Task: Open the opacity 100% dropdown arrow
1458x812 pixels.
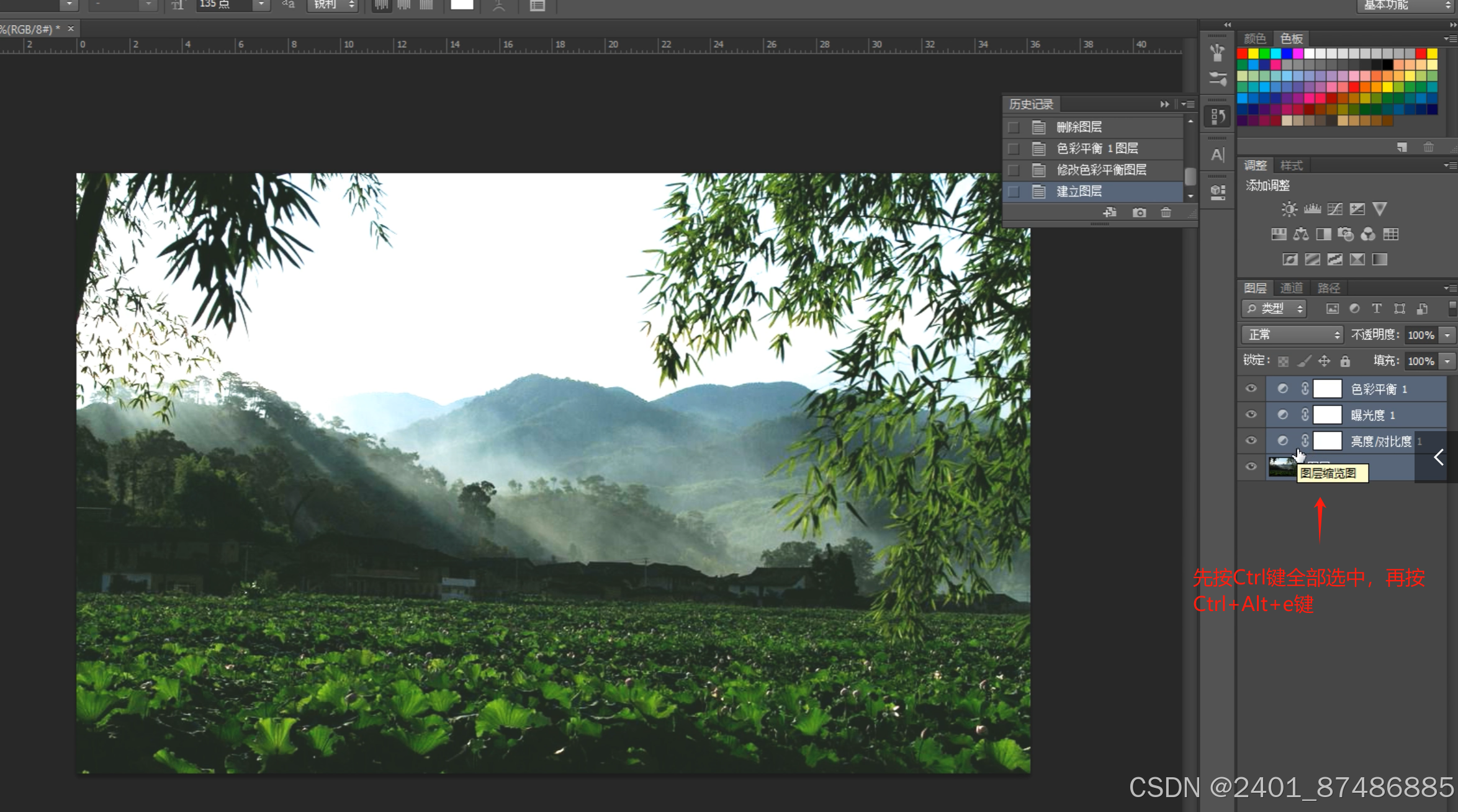Action: coord(1447,335)
